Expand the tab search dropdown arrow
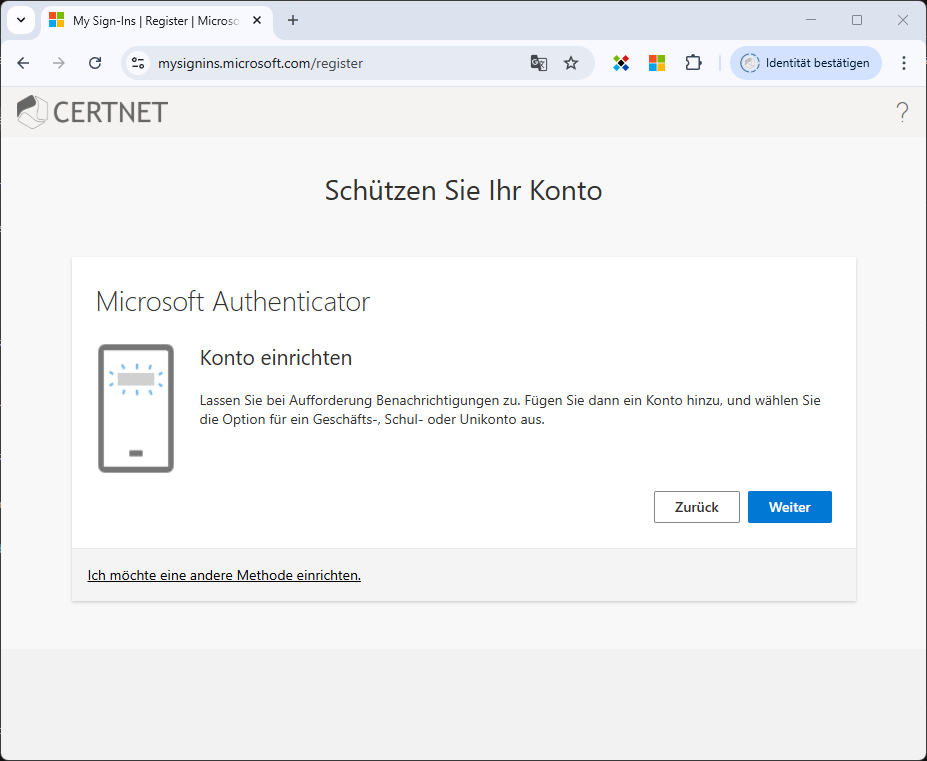 20,20
